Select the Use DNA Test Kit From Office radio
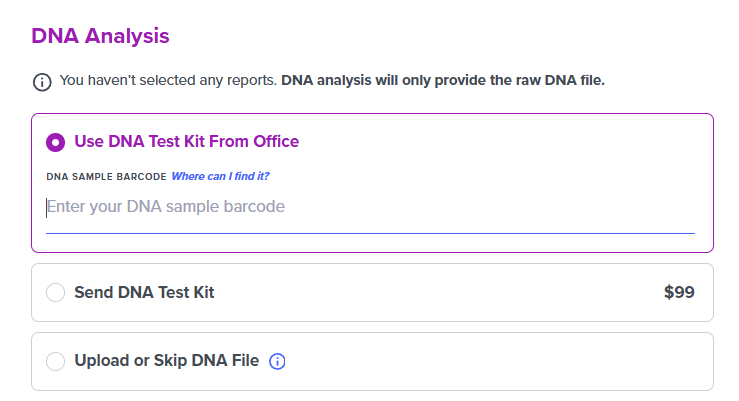 (56, 142)
